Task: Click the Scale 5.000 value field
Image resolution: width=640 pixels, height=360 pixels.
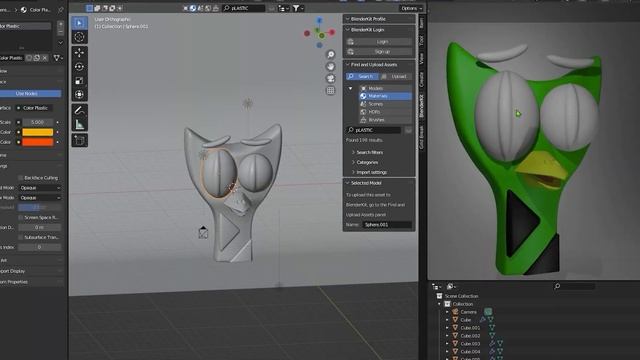Action: [x=38, y=122]
